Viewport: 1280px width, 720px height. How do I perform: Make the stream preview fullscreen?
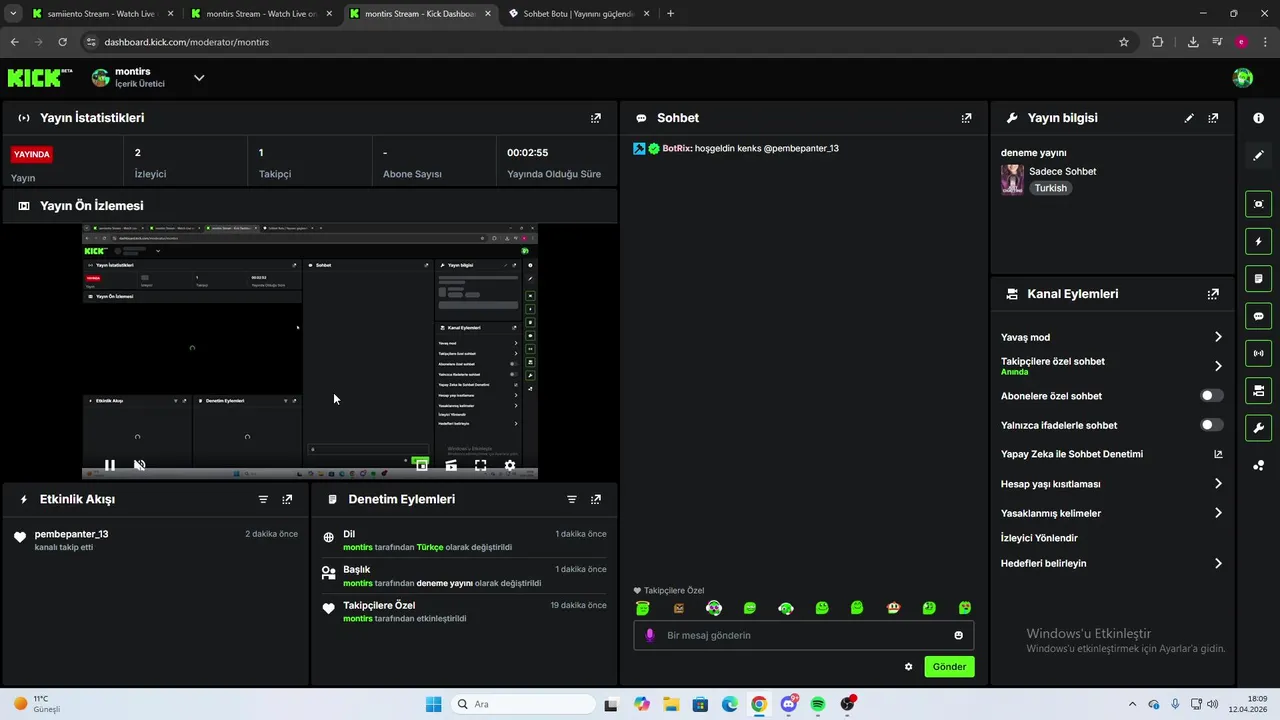[x=481, y=465]
